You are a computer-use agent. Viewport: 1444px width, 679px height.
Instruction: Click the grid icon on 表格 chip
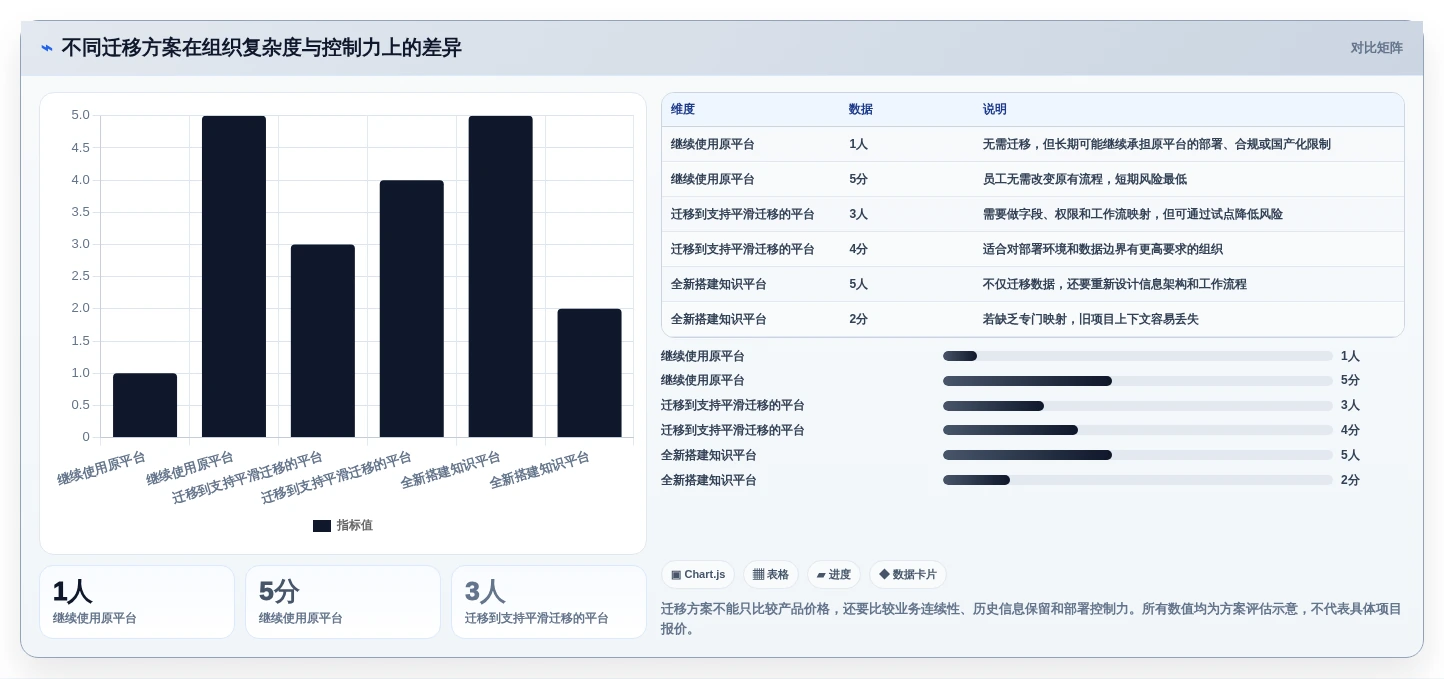(x=758, y=575)
